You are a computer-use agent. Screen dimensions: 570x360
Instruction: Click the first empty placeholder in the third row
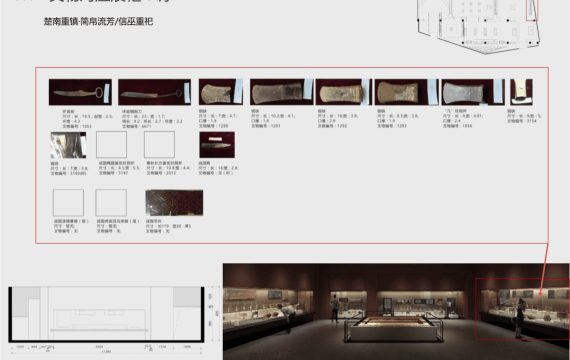click(68, 203)
